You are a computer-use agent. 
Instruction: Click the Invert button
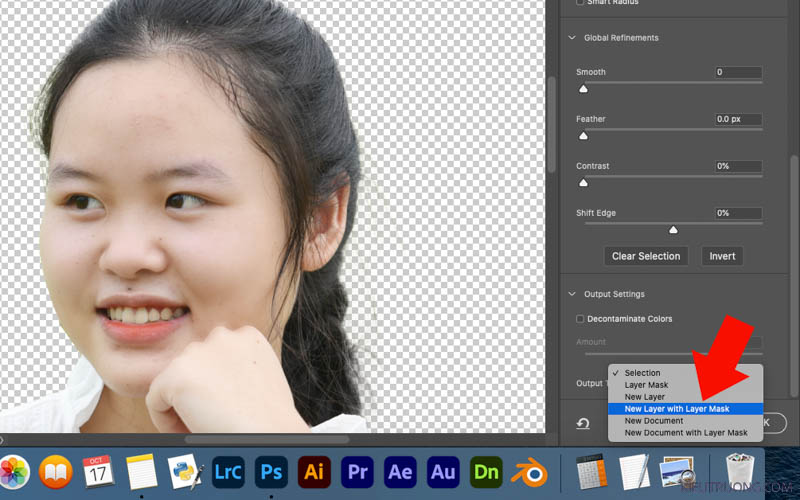(x=722, y=256)
